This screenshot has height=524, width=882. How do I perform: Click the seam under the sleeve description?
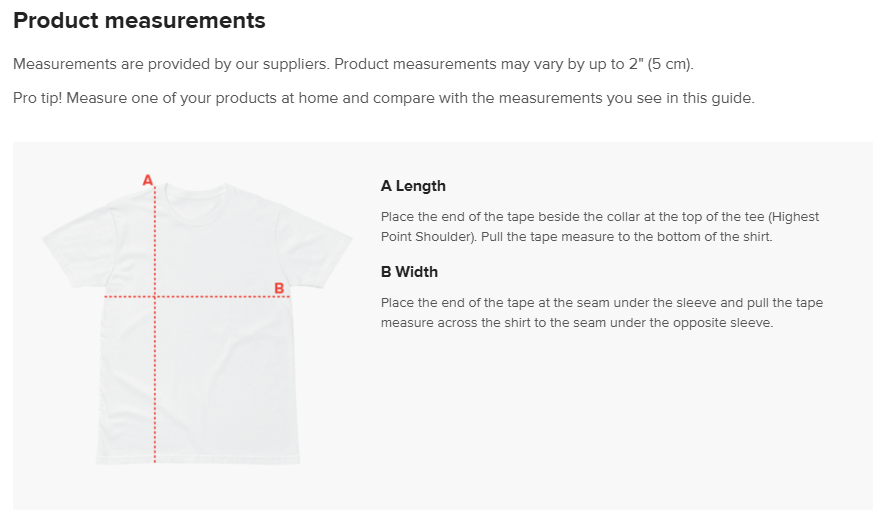pos(602,313)
